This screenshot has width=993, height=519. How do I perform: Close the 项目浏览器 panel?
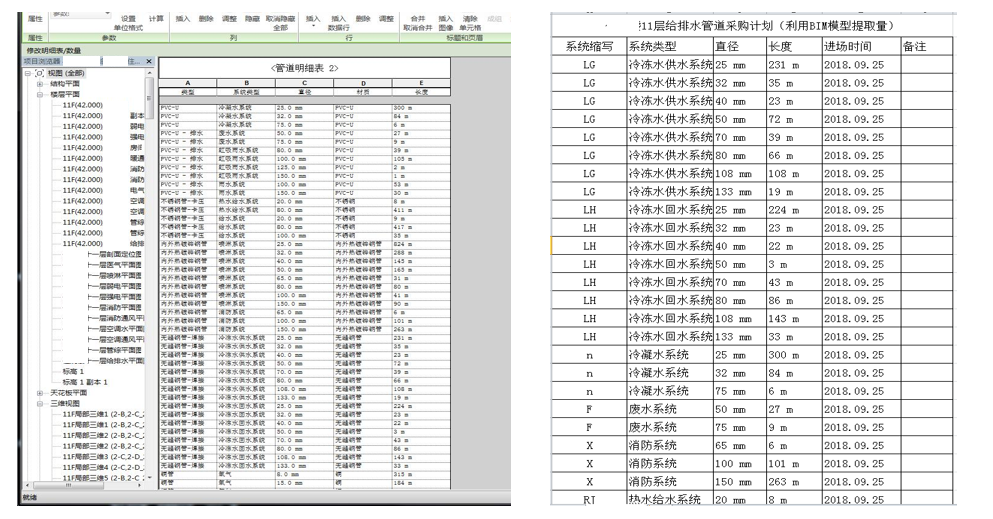[149, 61]
